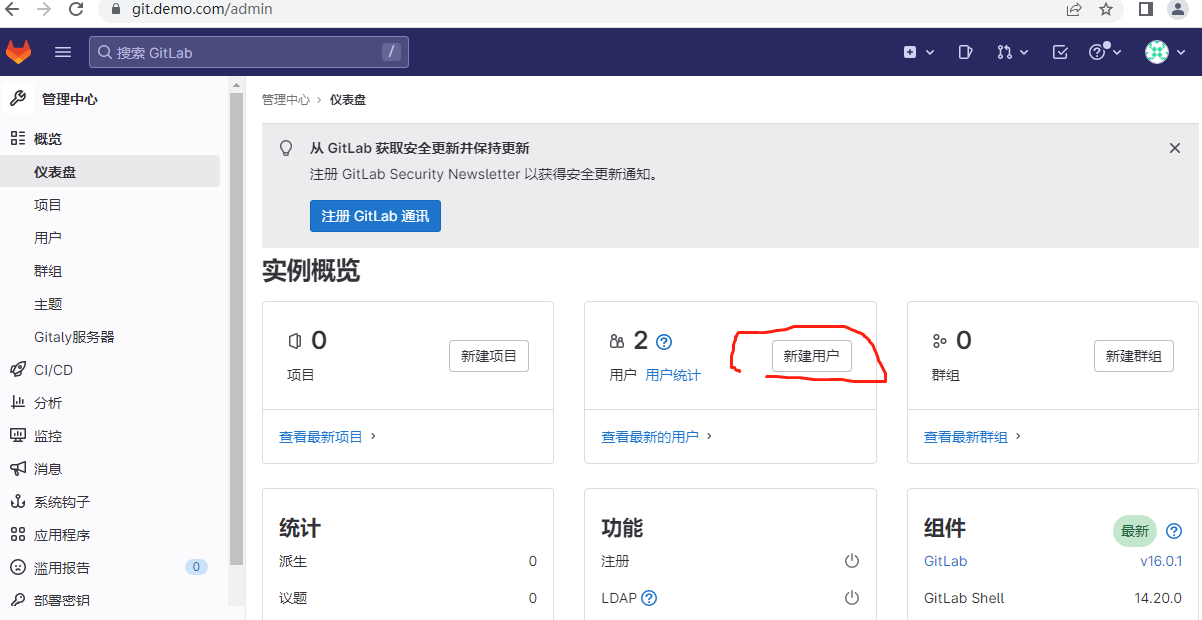
Task: Click the help icon beside 最新 badge
Action: [x=1174, y=531]
